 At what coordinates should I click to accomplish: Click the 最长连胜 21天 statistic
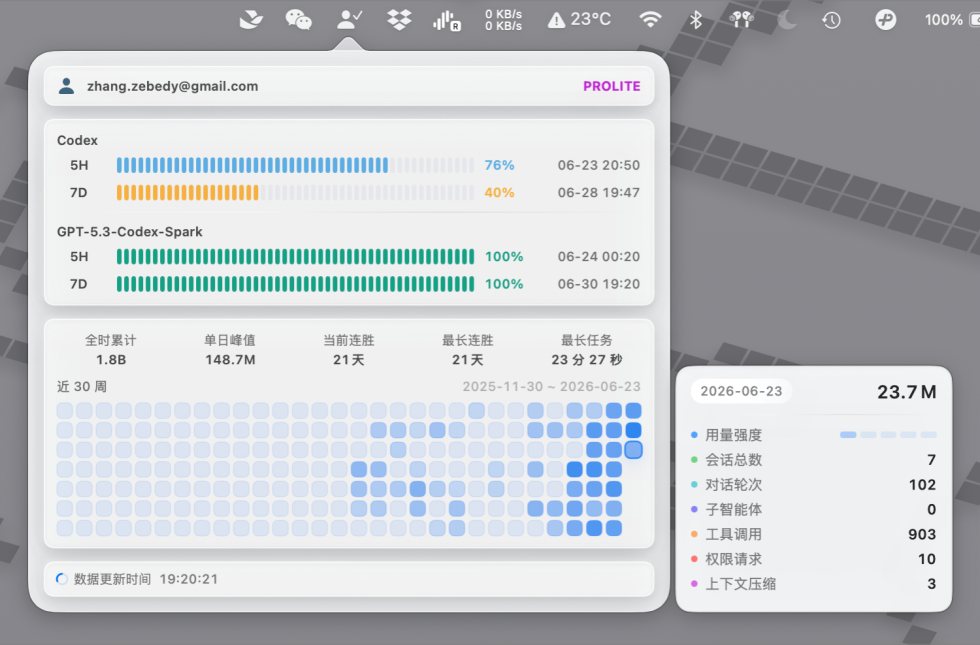pos(468,349)
